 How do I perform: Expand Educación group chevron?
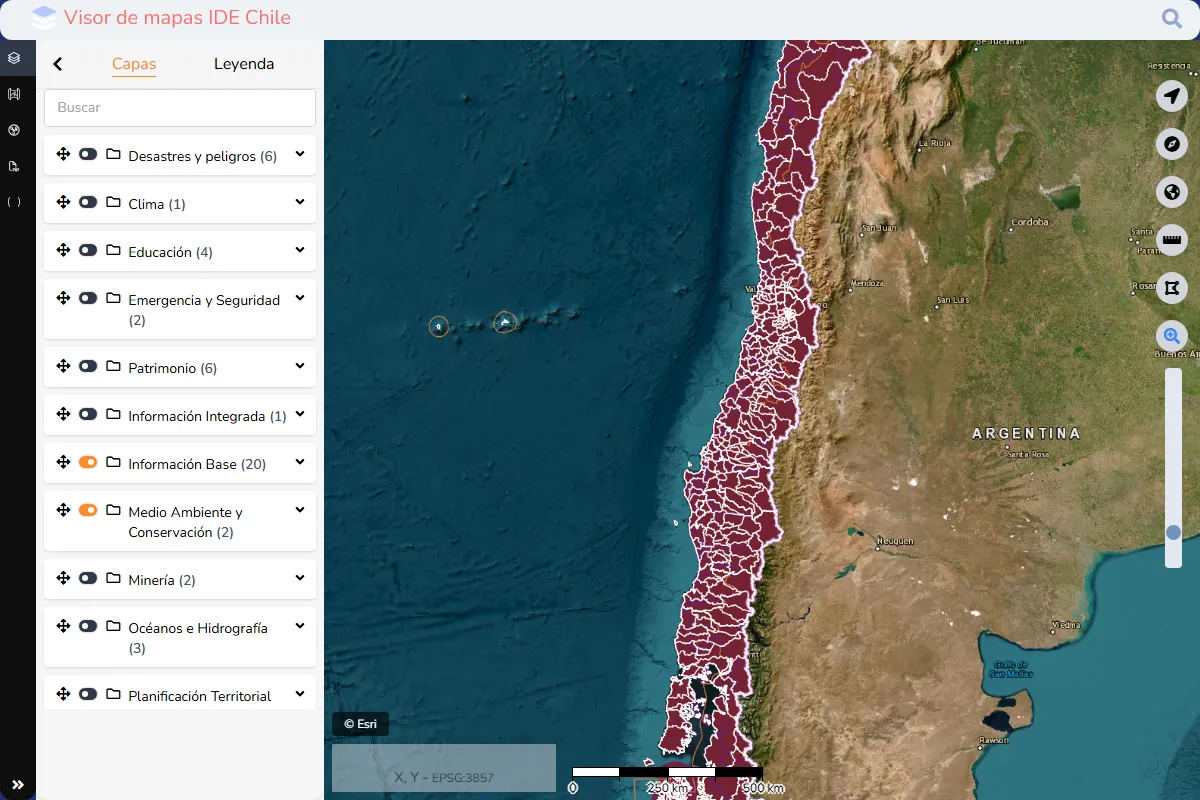[x=300, y=250]
